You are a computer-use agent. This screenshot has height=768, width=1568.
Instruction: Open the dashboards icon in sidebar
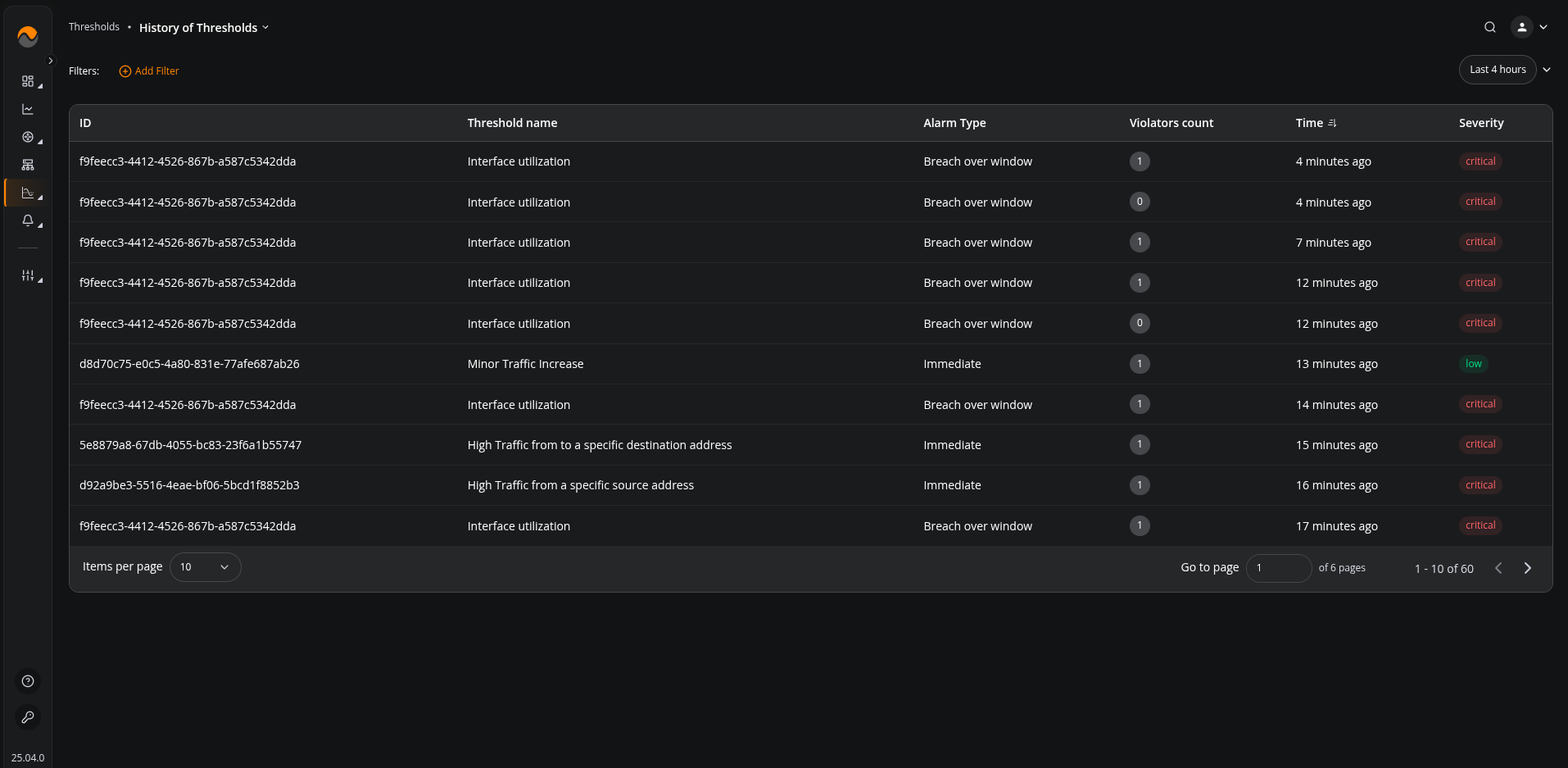point(28,81)
